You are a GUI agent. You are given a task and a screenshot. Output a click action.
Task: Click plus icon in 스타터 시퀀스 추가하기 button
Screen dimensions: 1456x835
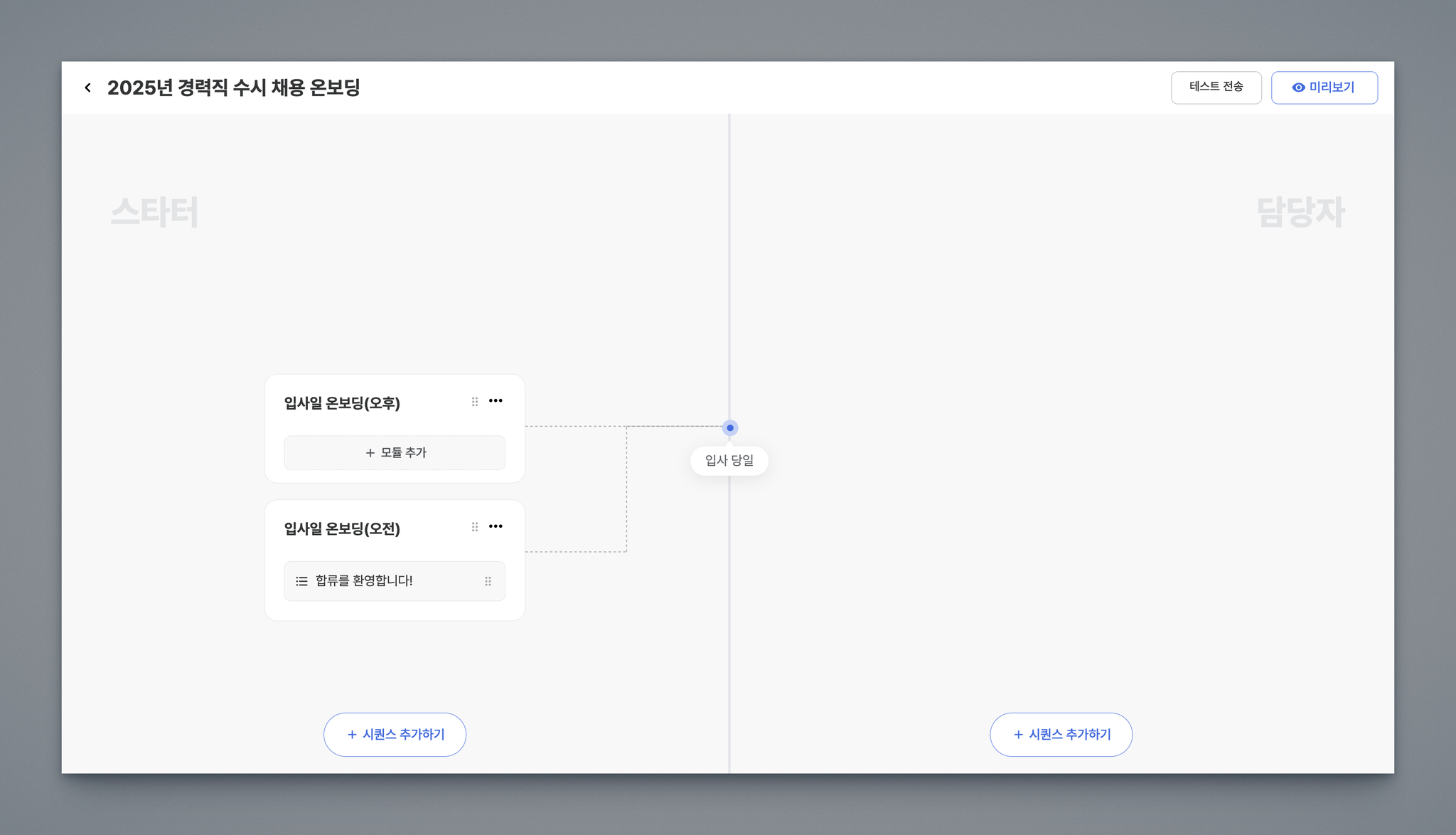coord(352,735)
